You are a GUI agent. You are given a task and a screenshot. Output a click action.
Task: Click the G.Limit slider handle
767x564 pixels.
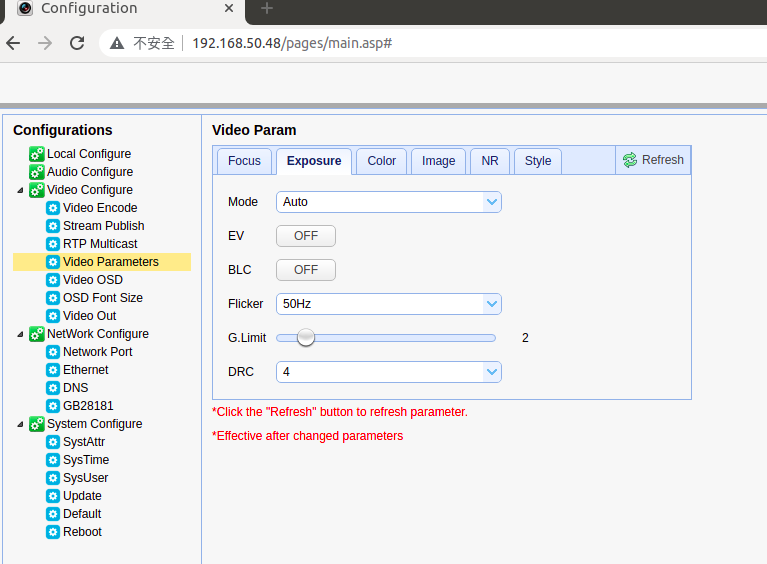tap(306, 338)
